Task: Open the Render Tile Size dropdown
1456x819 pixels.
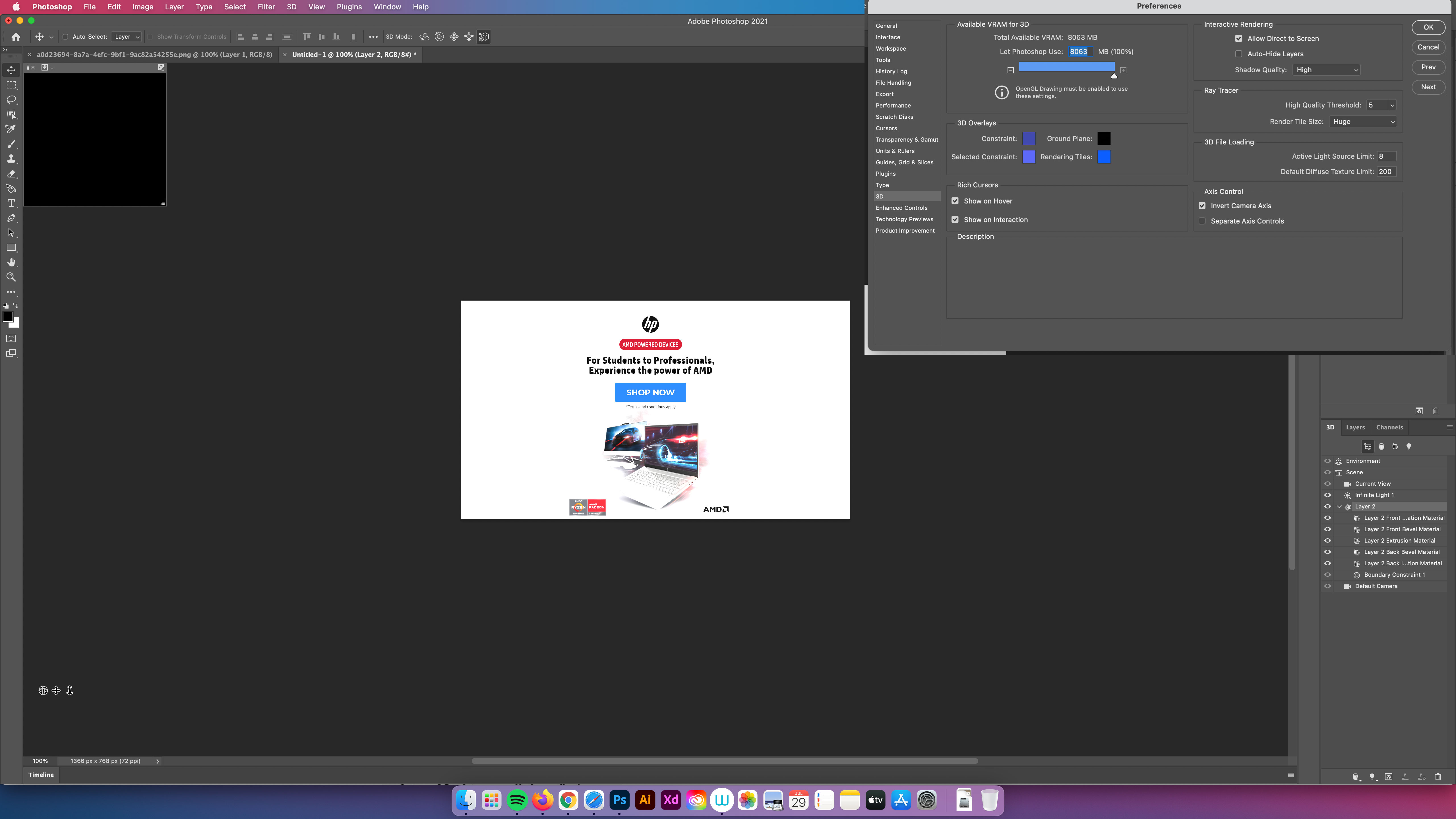Action: (1363, 121)
